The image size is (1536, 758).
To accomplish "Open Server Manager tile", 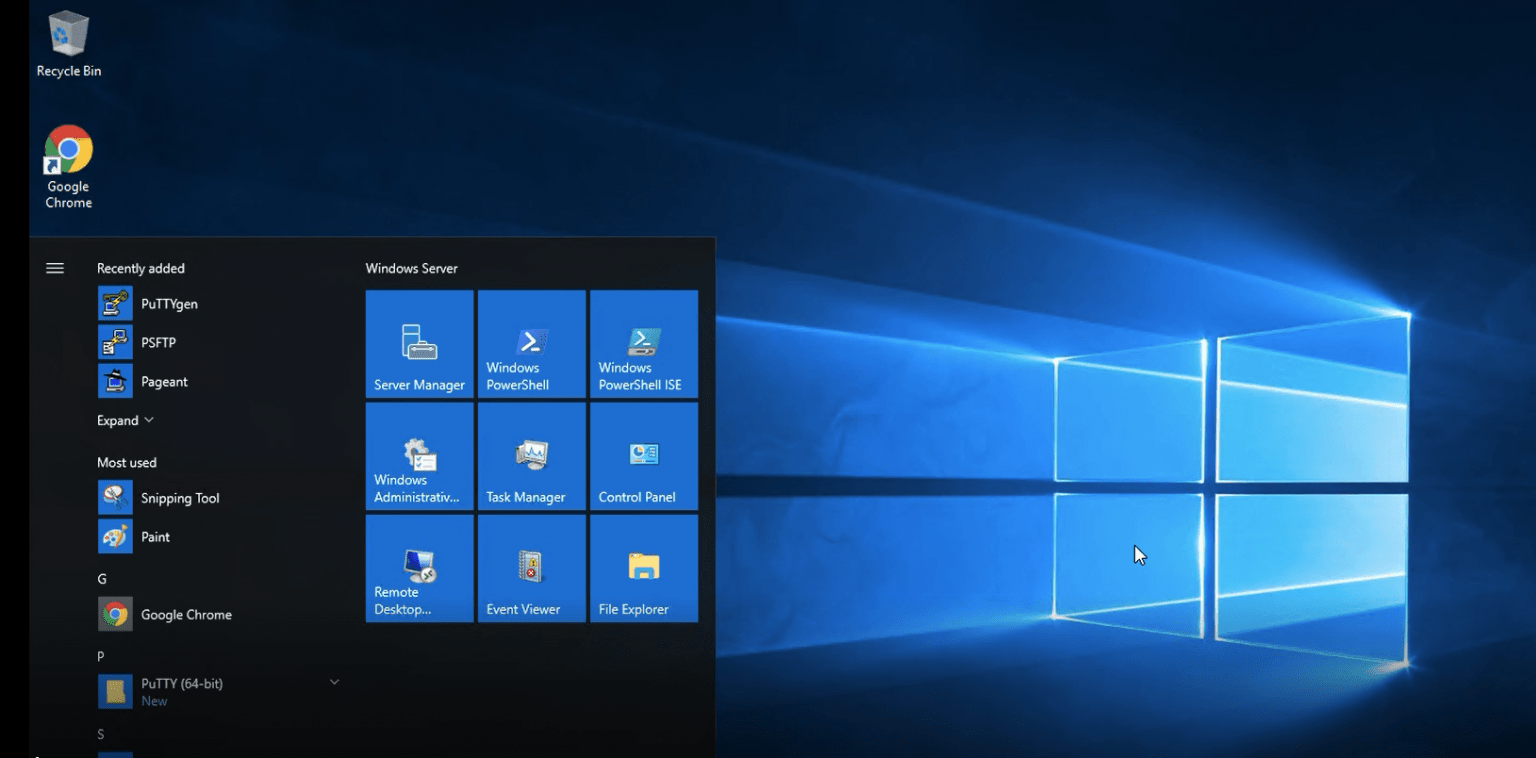I will 419,344.
